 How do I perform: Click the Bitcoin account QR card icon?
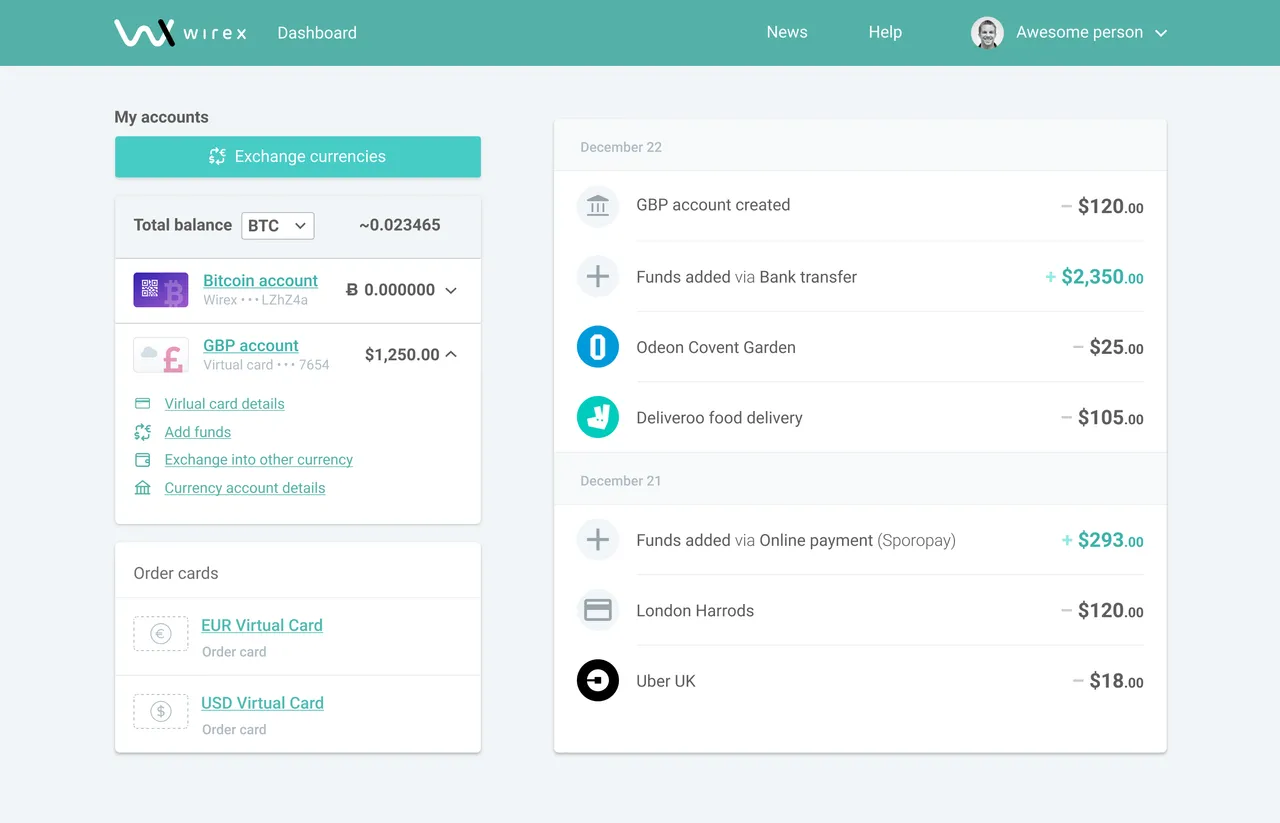161,290
